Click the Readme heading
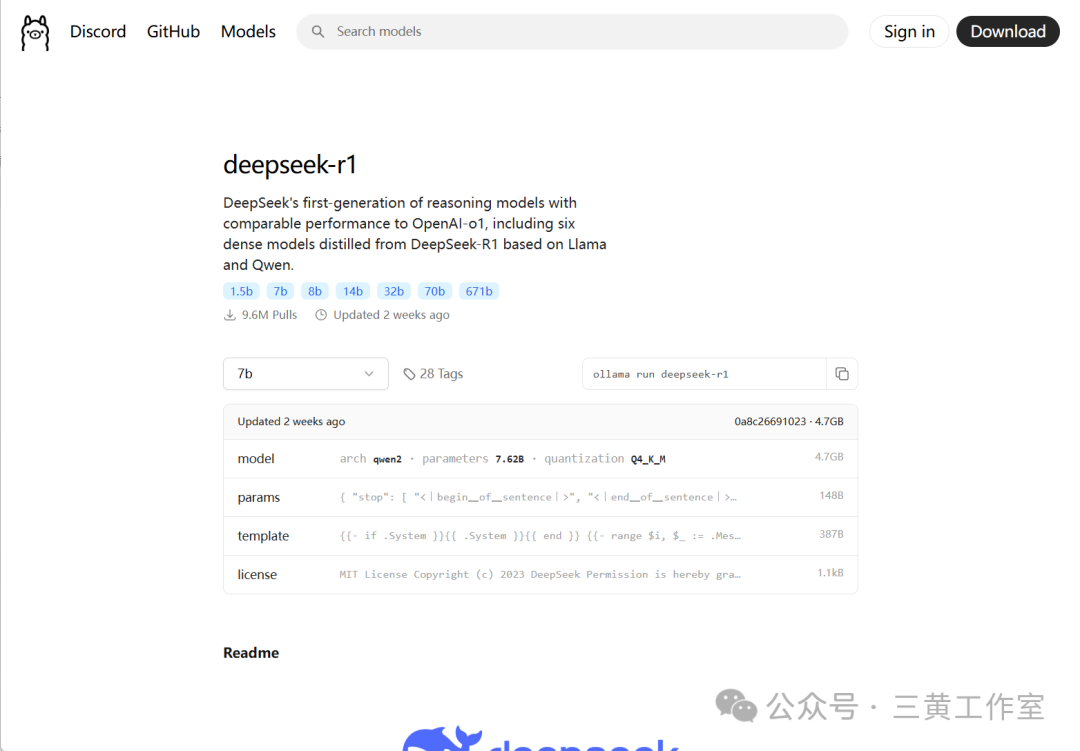This screenshot has height=751, width=1080. pos(251,652)
